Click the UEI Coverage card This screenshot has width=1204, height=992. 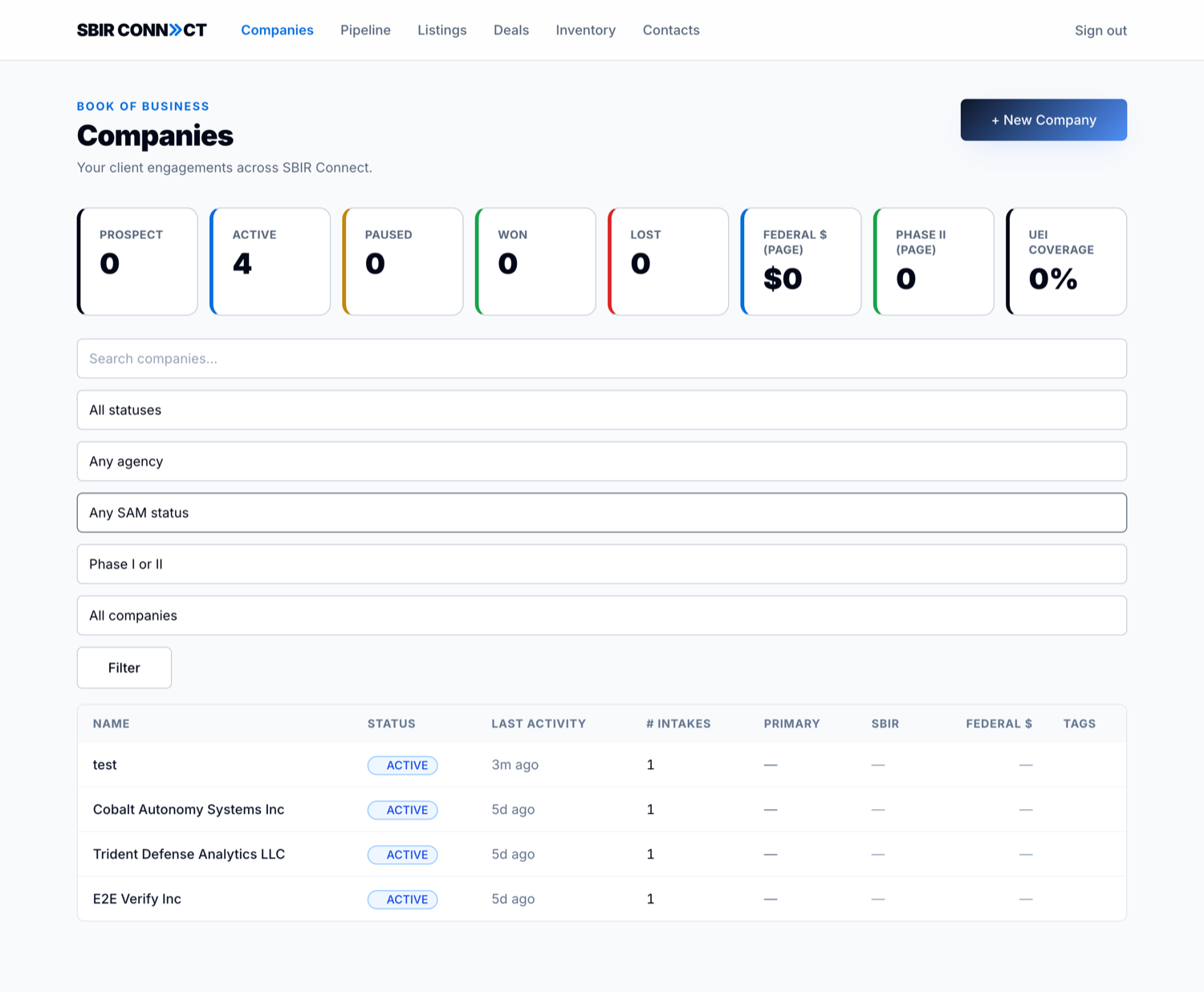[1067, 262]
